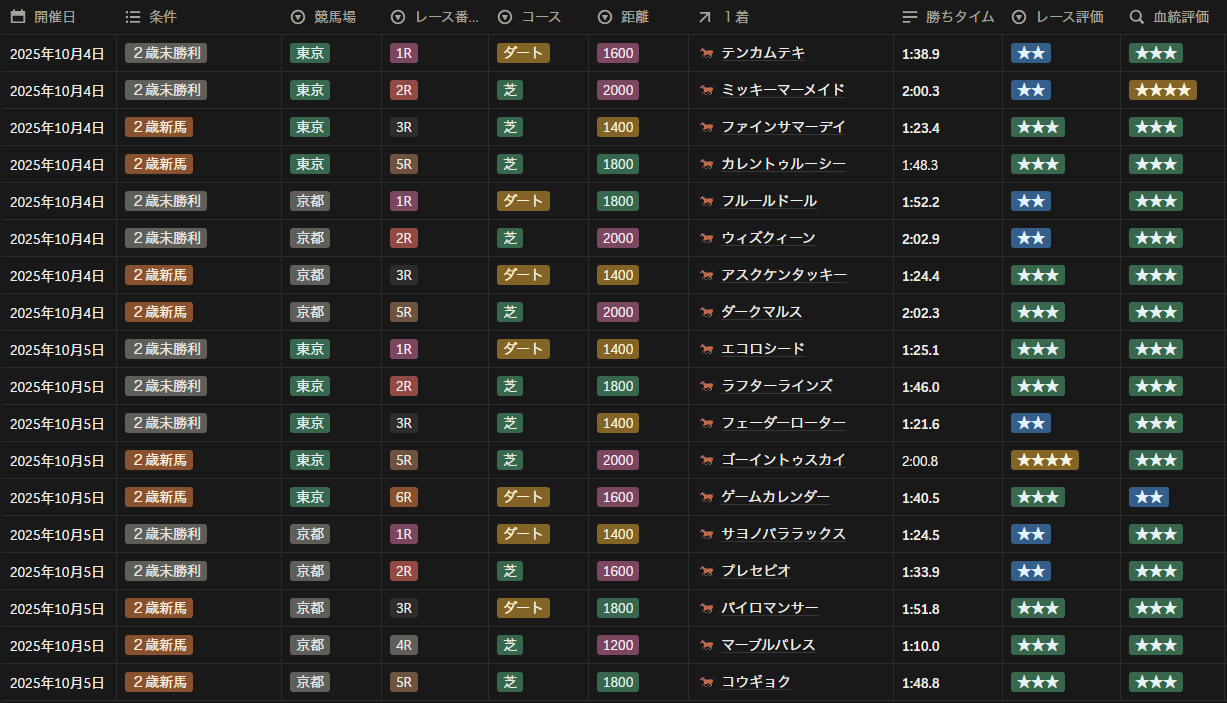Screen dimensions: 1227x703
Task: Open the 競馬場 column dropdown
Action: tap(297, 17)
